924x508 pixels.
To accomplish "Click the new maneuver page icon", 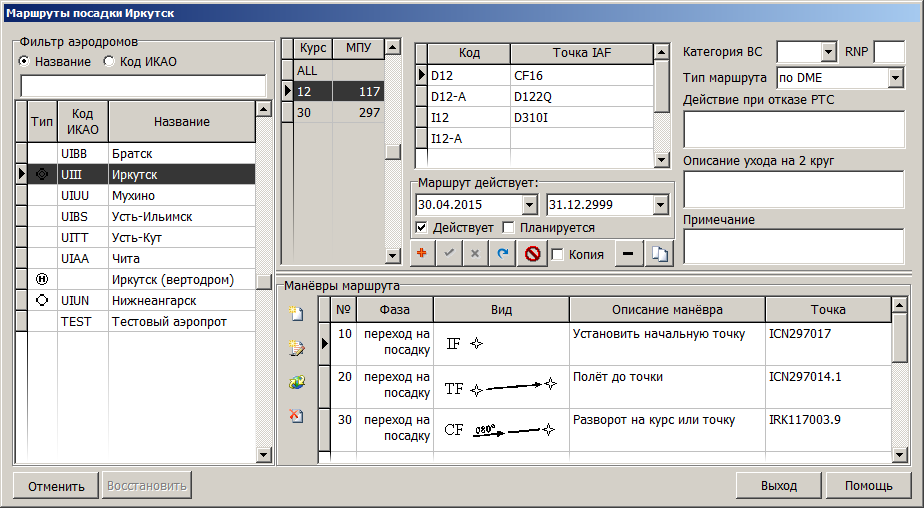I will click(x=296, y=314).
